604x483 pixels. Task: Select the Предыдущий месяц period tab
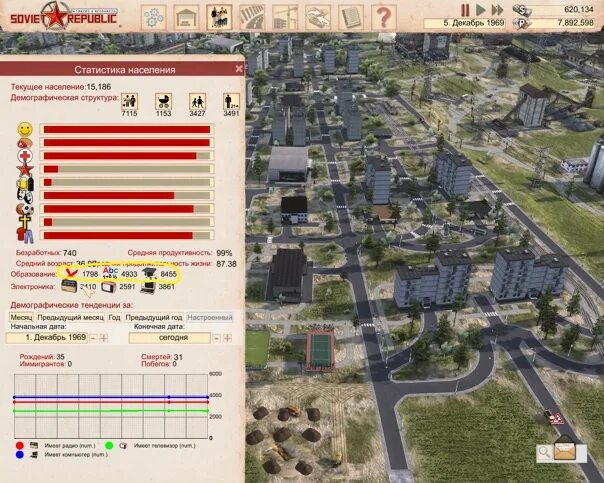[70, 317]
